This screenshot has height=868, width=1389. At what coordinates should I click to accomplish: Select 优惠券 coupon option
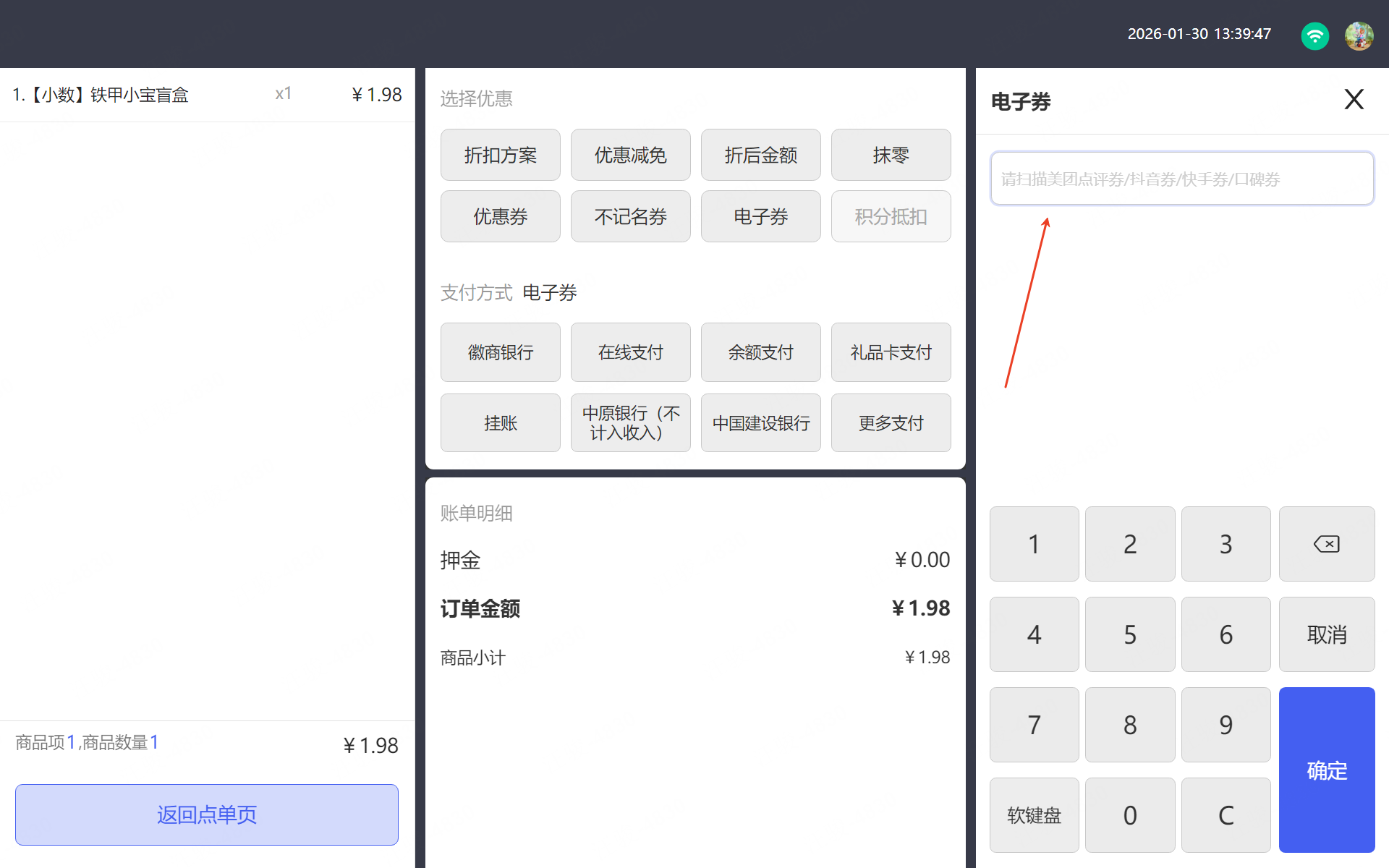coord(500,216)
